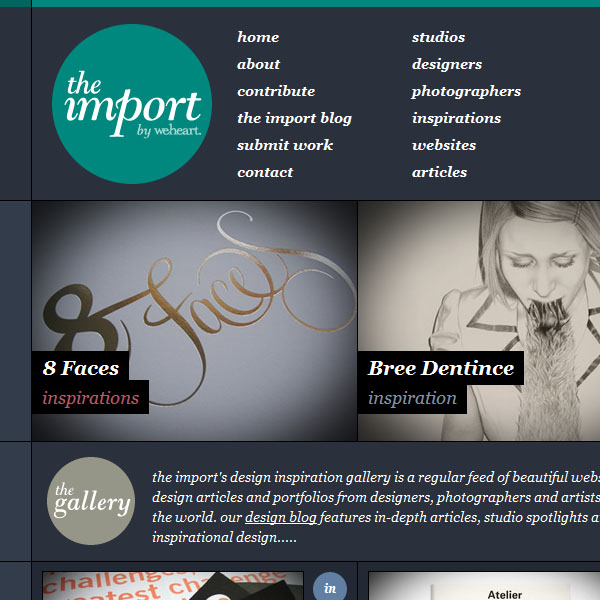Open the contribute link
600x600 pixels.
point(276,91)
